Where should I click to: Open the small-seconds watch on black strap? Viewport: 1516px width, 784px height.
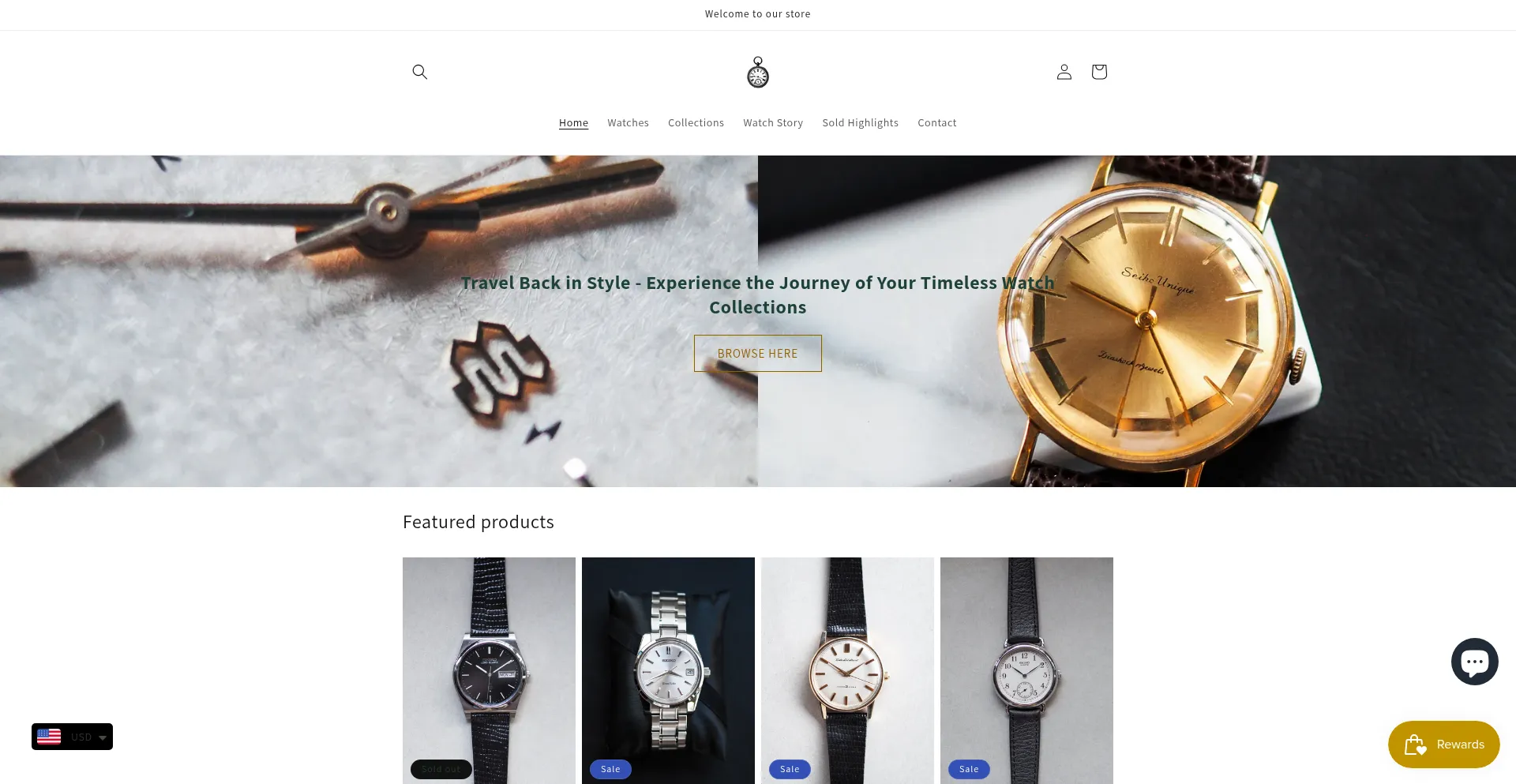click(x=1026, y=670)
